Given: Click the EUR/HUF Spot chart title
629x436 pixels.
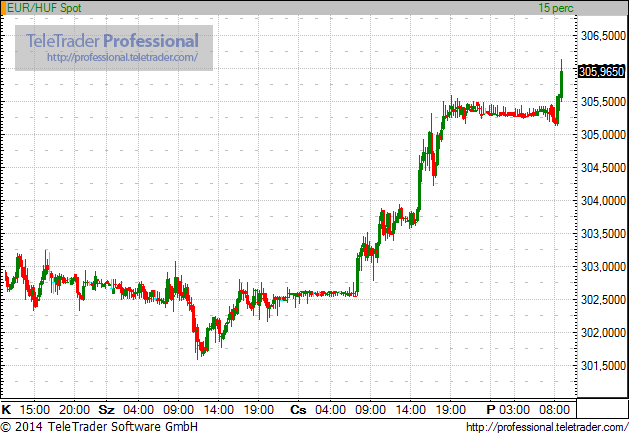Looking at the screenshot, I should click(x=41, y=7).
